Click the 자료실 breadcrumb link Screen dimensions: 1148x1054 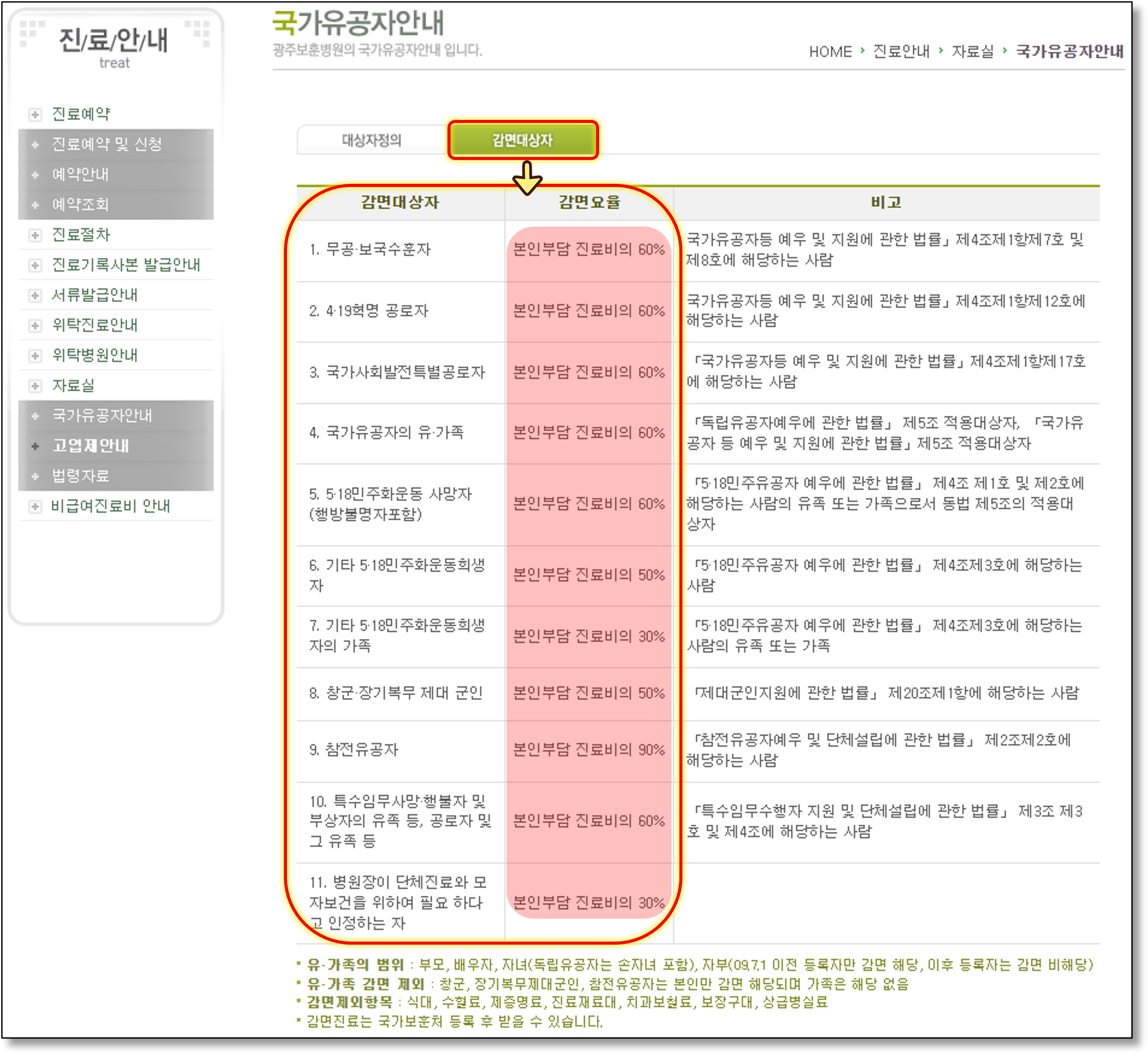coord(973,52)
